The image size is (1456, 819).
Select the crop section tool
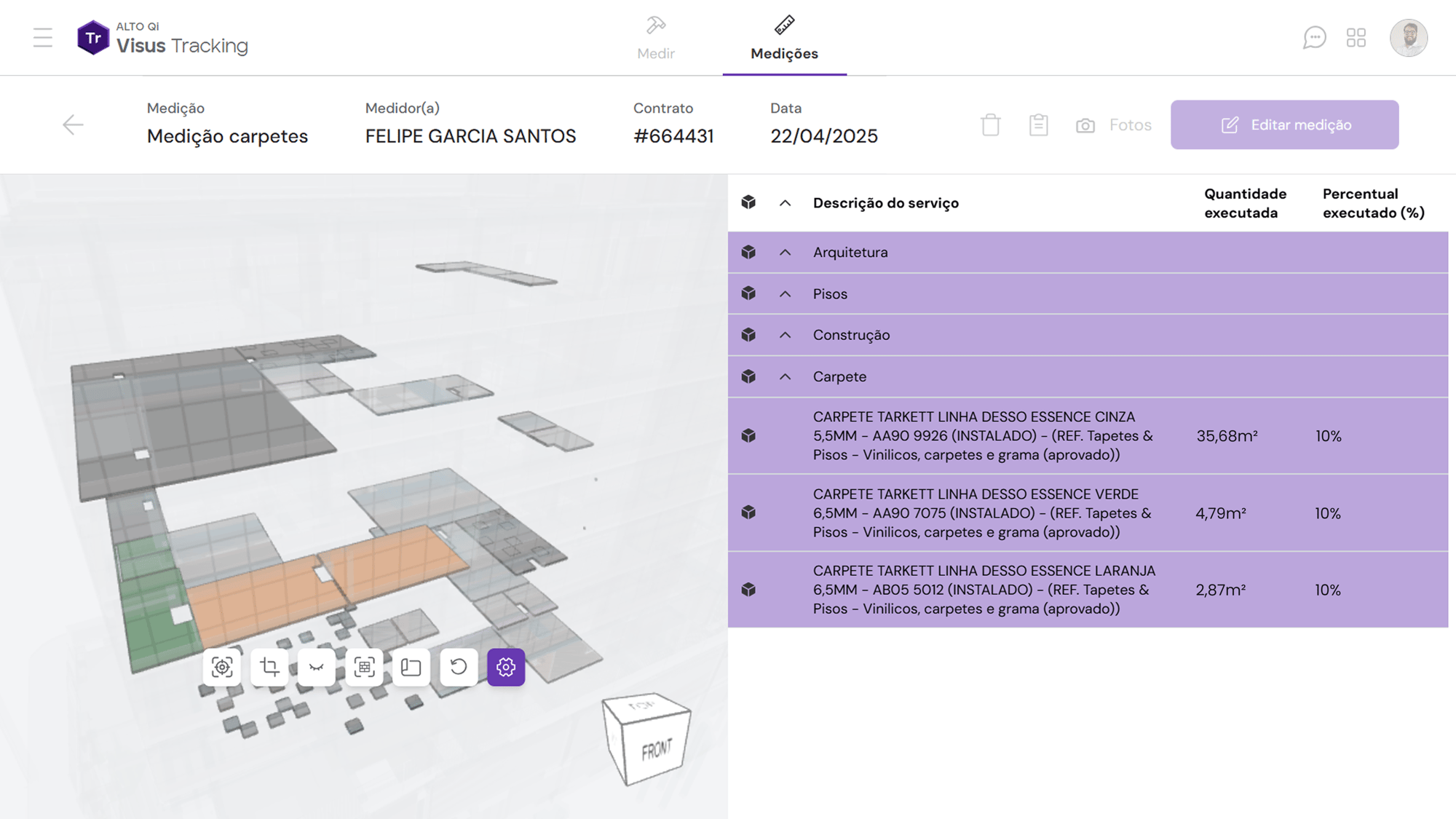(x=269, y=667)
